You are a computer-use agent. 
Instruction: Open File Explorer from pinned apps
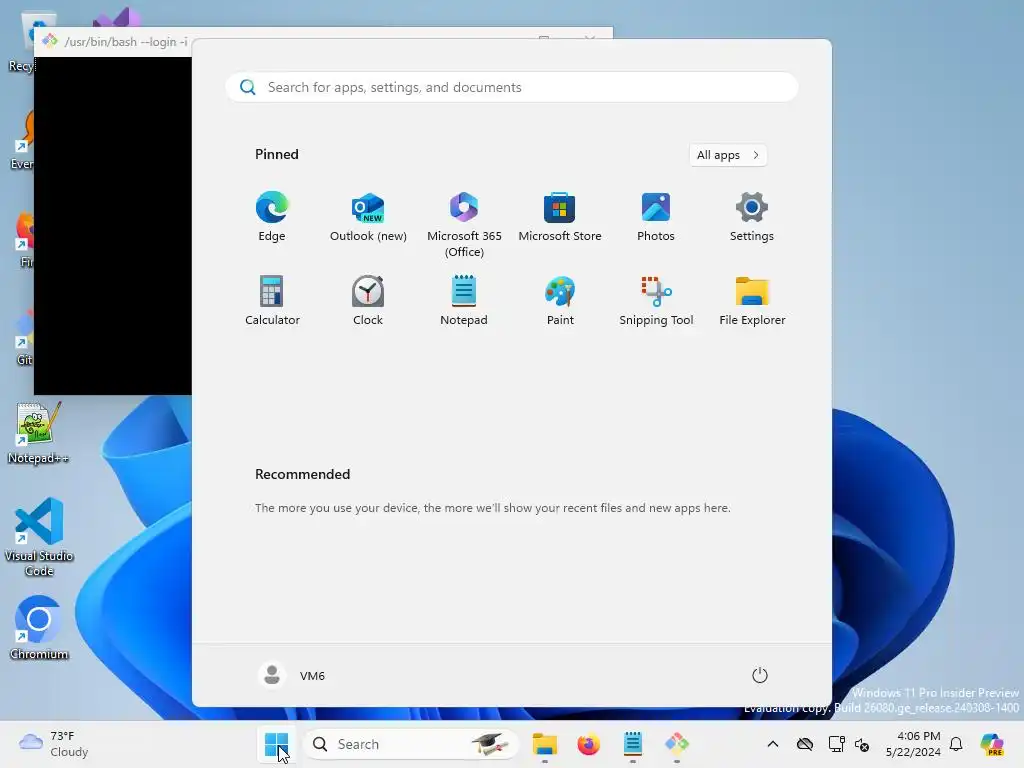coord(752,301)
